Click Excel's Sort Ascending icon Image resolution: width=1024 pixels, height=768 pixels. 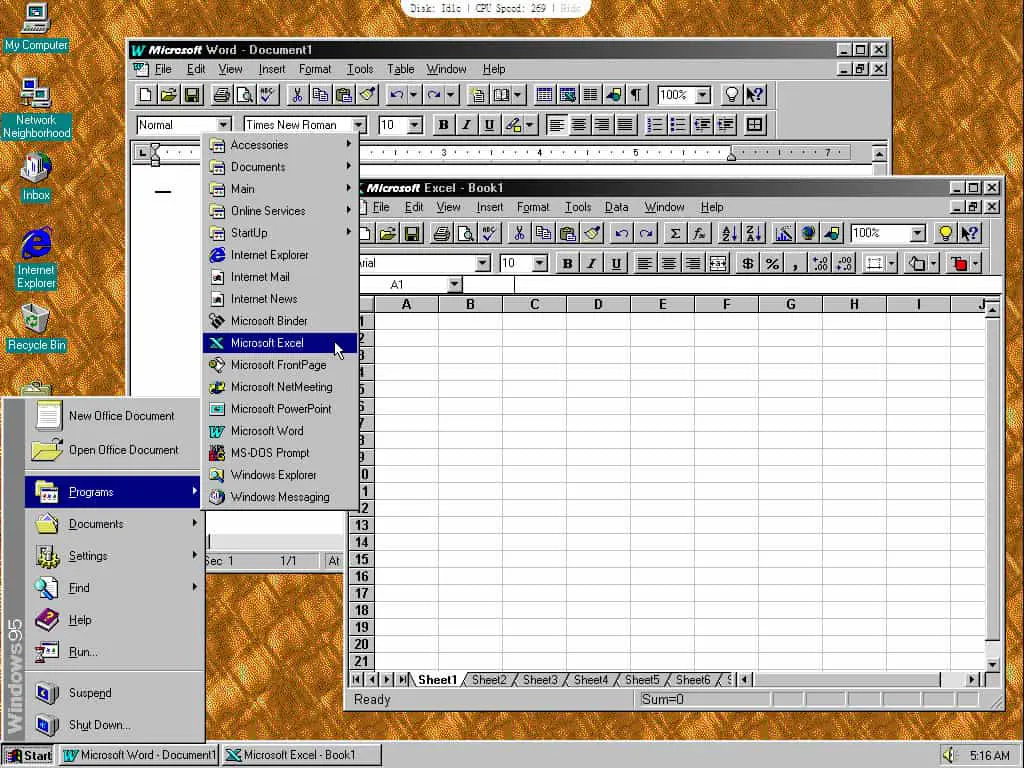[x=729, y=233]
